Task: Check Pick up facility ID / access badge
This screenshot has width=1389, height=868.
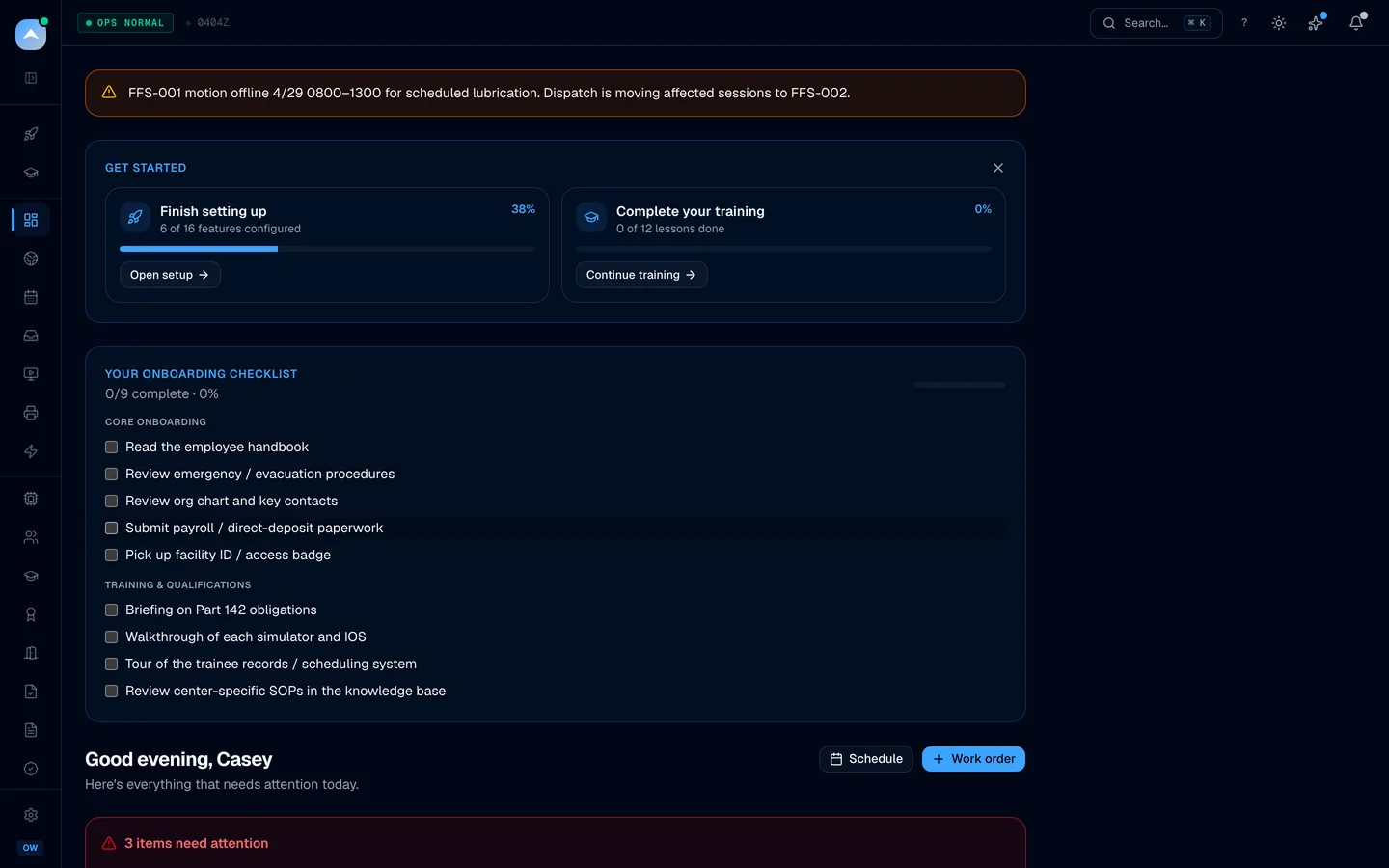Action: [x=111, y=556]
